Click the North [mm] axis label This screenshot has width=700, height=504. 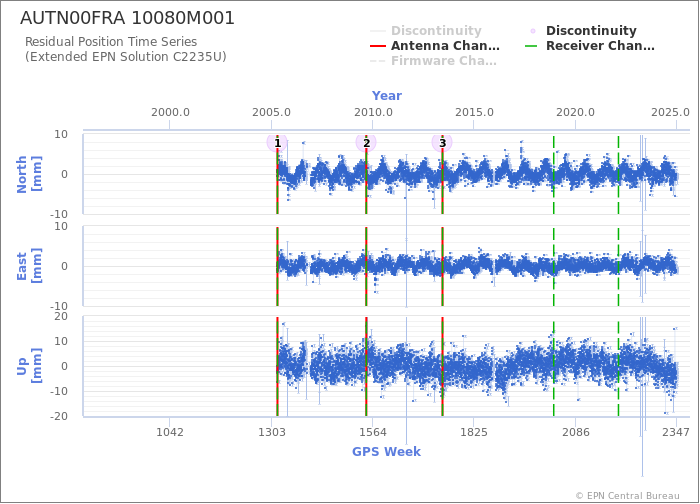coord(29,174)
